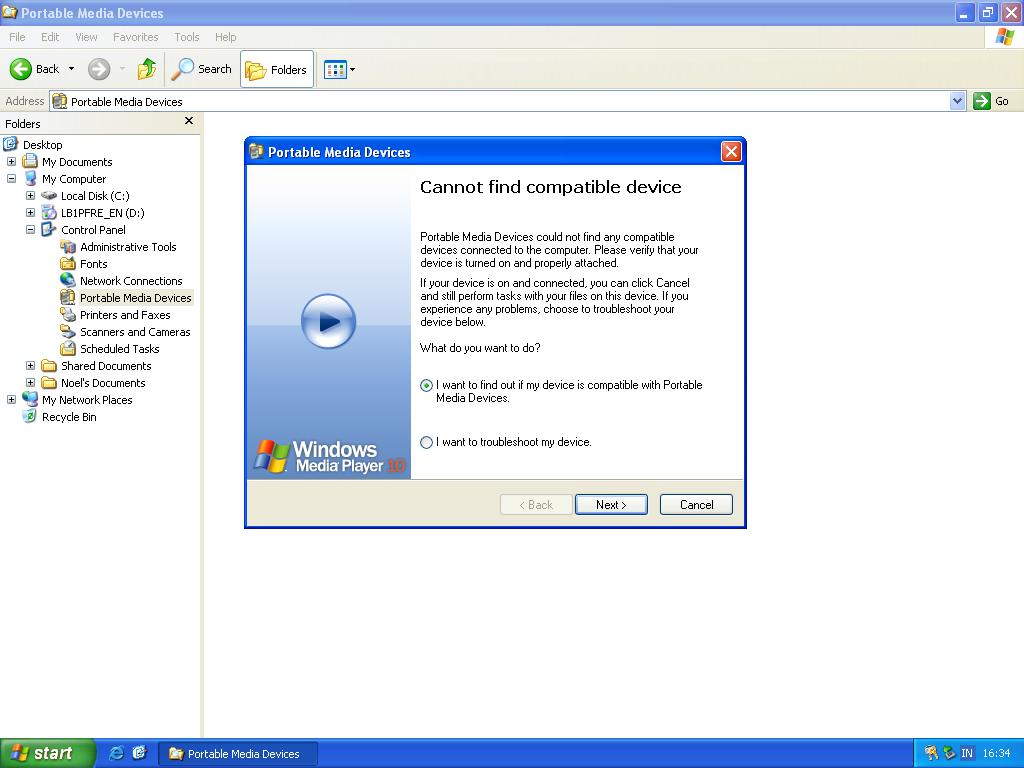Image resolution: width=1024 pixels, height=768 pixels.
Task: Open the File menu
Action: tap(17, 37)
